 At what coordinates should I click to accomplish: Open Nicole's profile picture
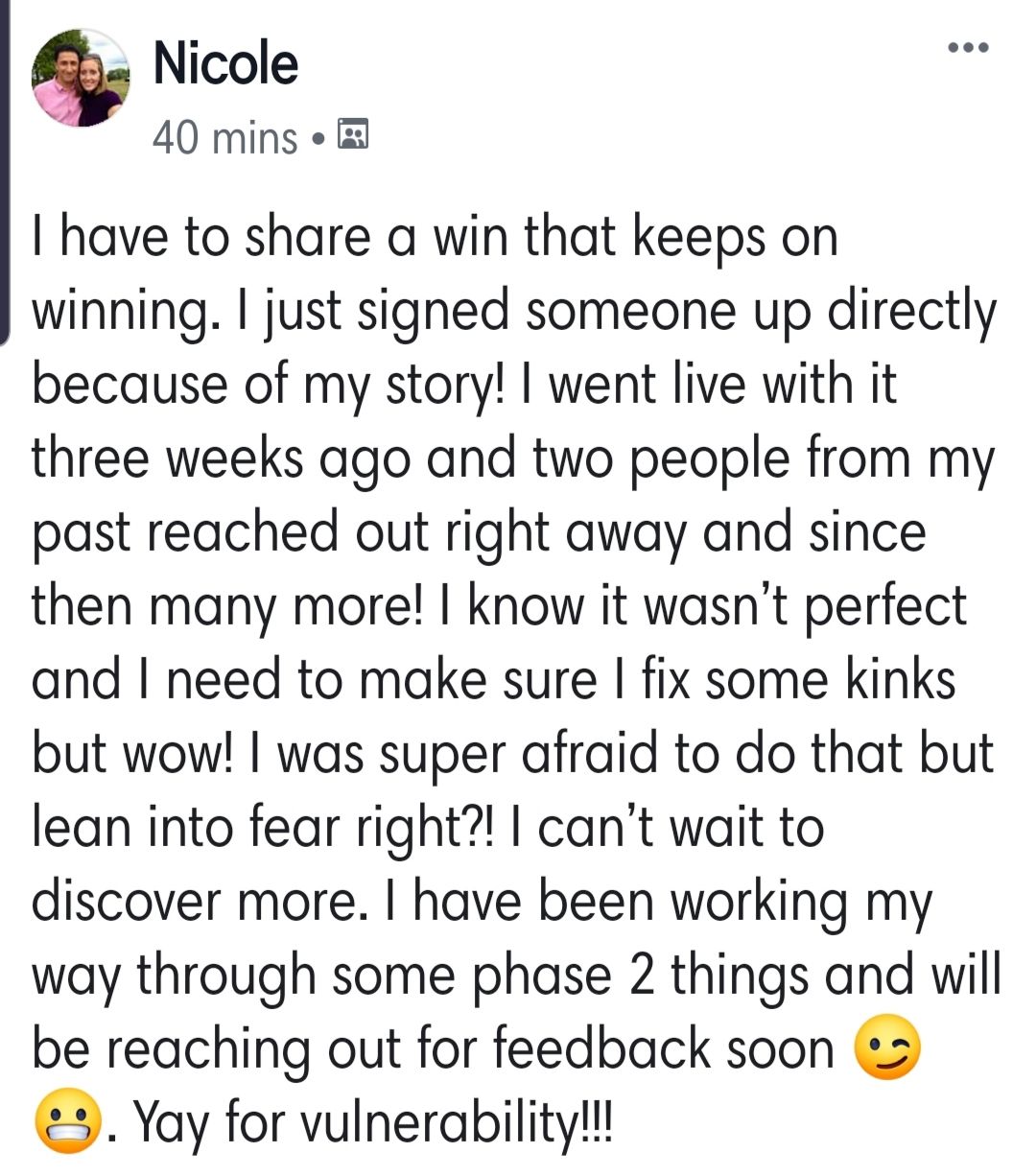pos(81,79)
